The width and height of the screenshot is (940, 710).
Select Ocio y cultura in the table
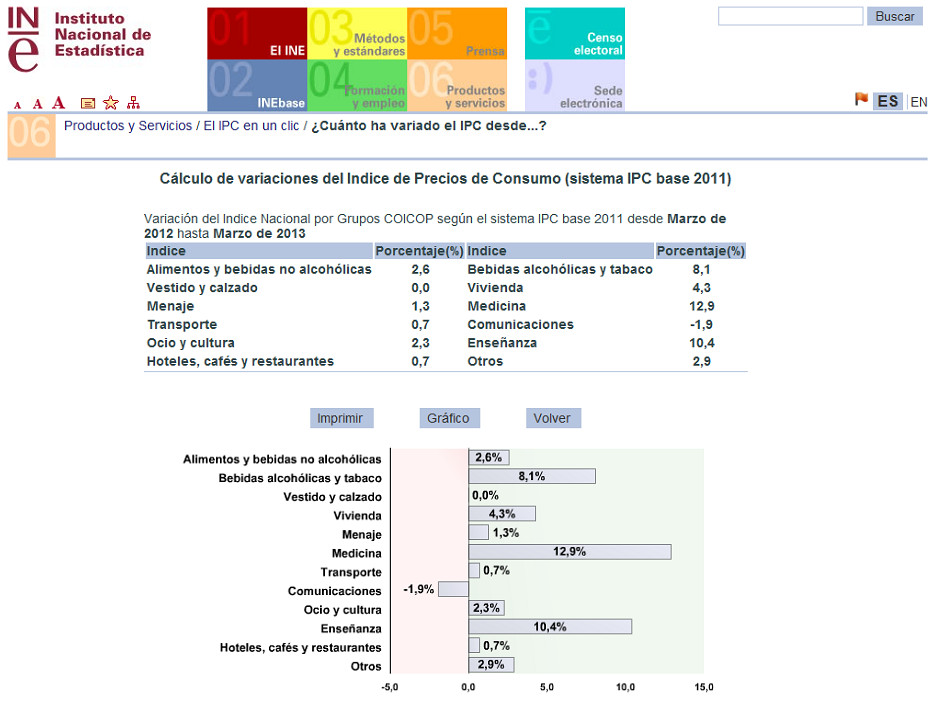(191, 343)
